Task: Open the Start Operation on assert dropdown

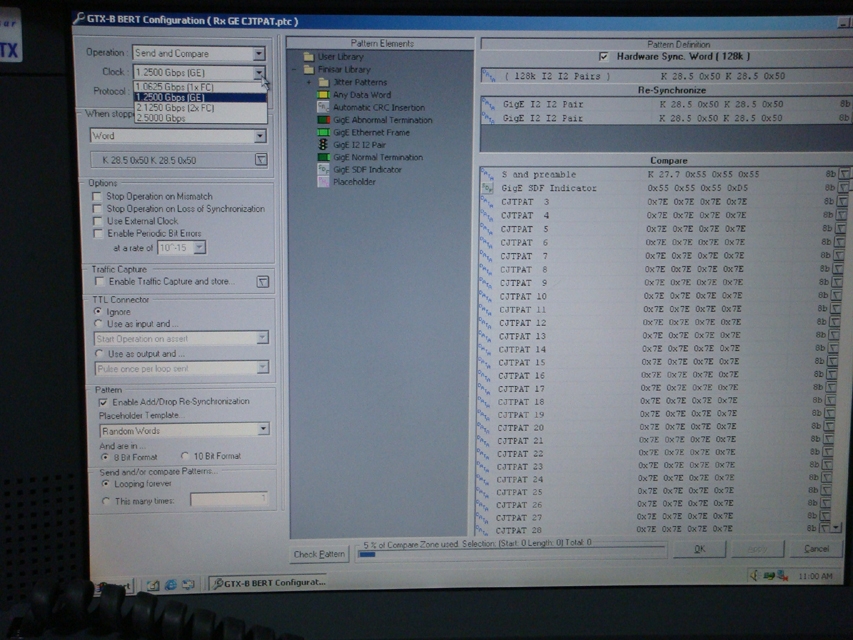Action: 262,338
